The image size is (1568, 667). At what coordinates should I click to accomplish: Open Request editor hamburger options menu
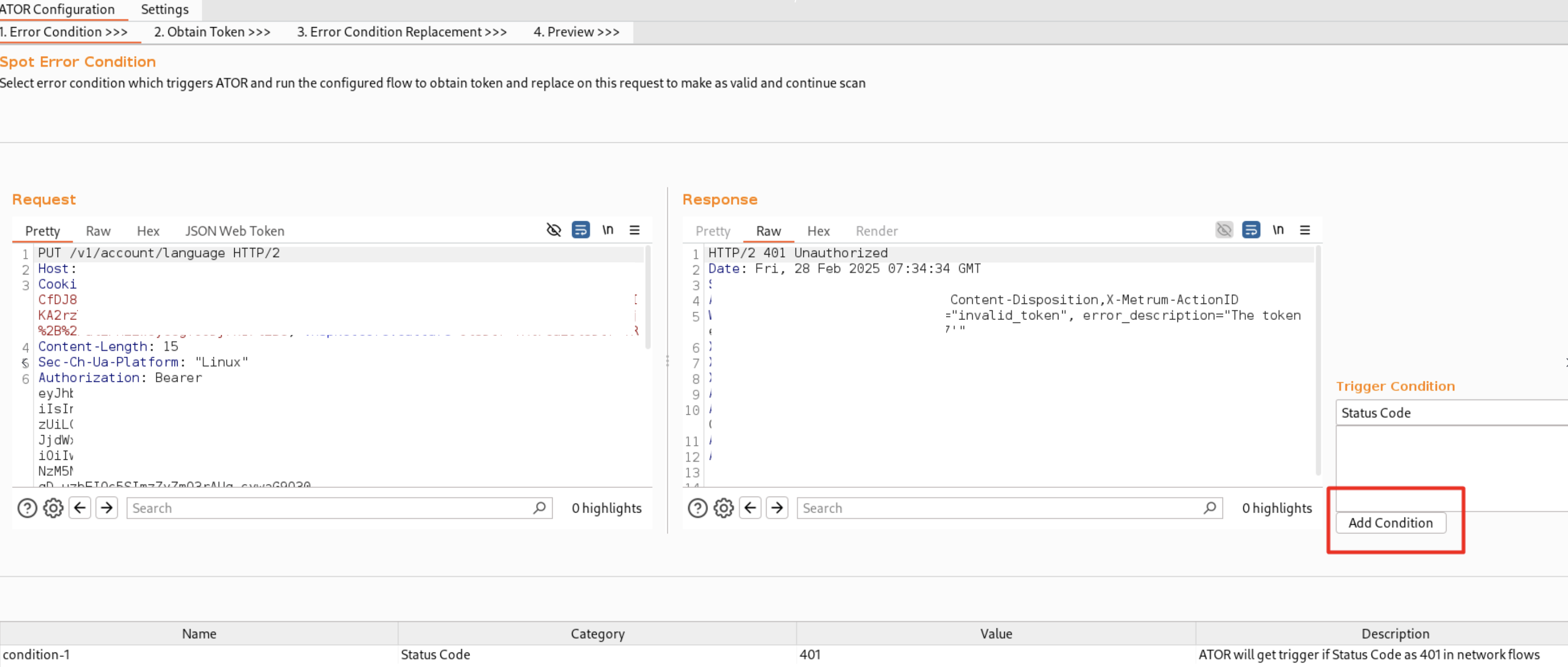pyautogui.click(x=634, y=230)
